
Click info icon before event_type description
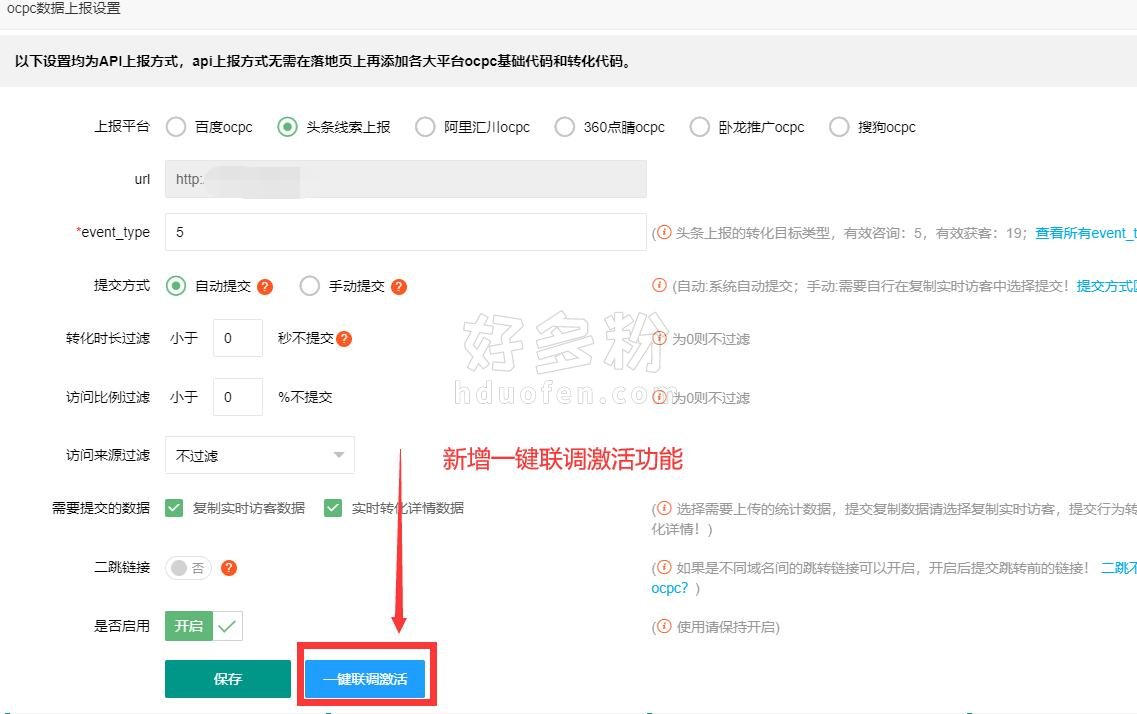(x=662, y=232)
